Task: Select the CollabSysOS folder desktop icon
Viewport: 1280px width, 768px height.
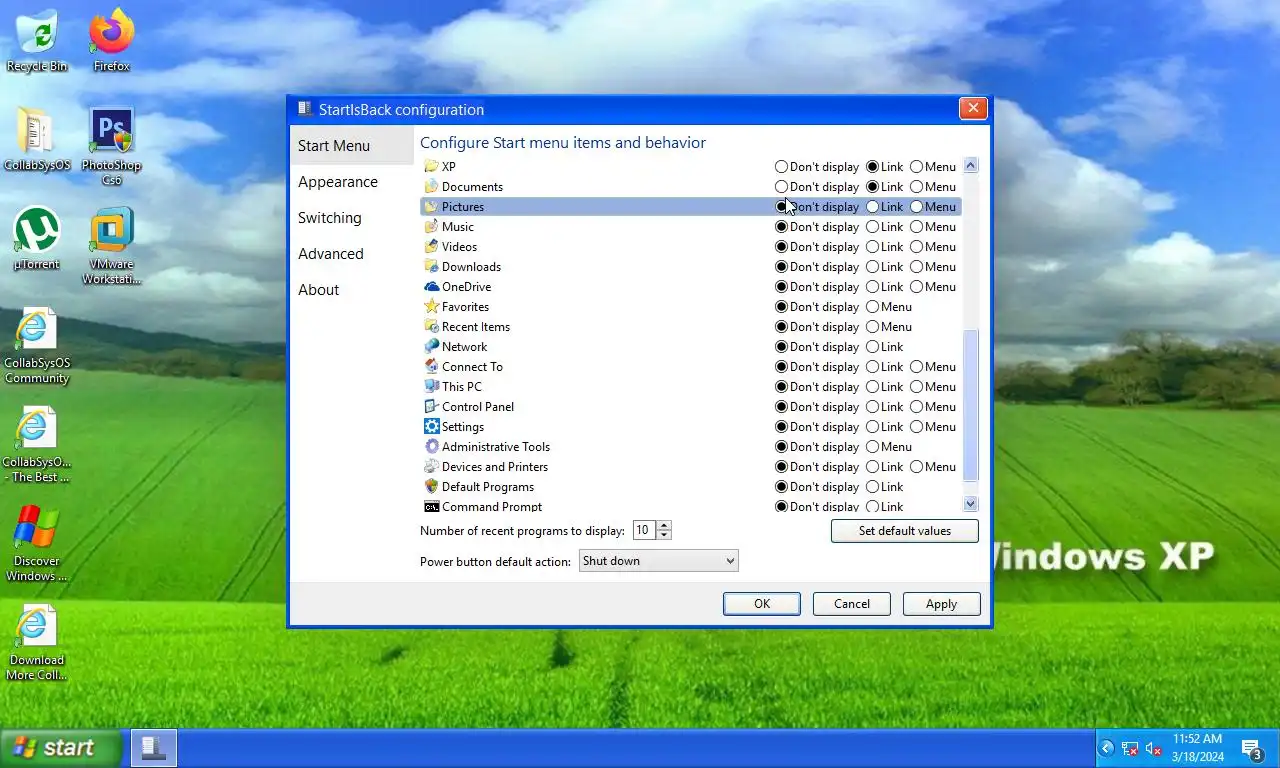Action: coord(37,139)
